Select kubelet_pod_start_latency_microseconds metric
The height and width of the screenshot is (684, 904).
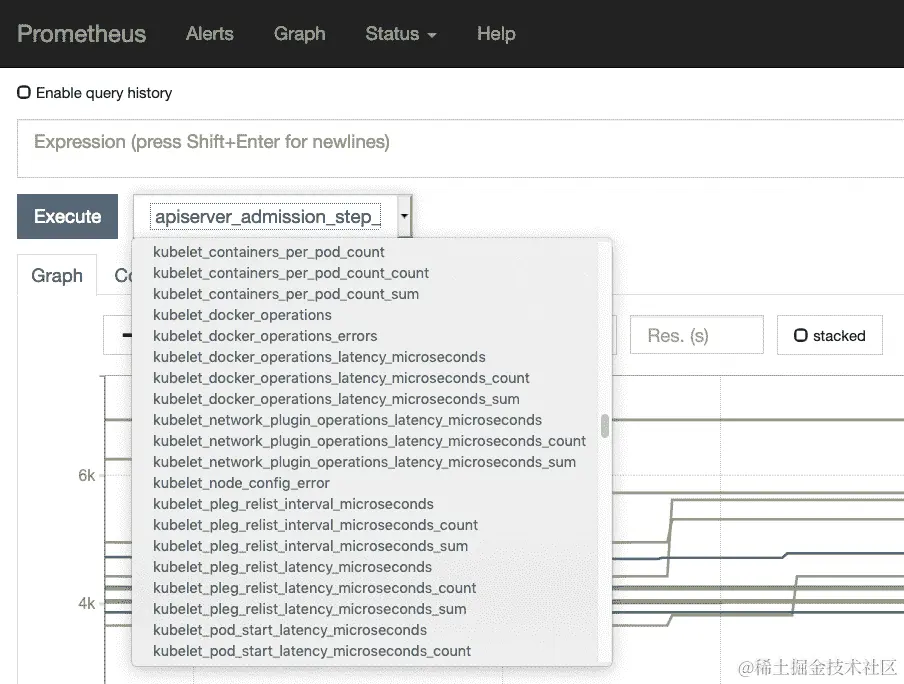click(290, 630)
